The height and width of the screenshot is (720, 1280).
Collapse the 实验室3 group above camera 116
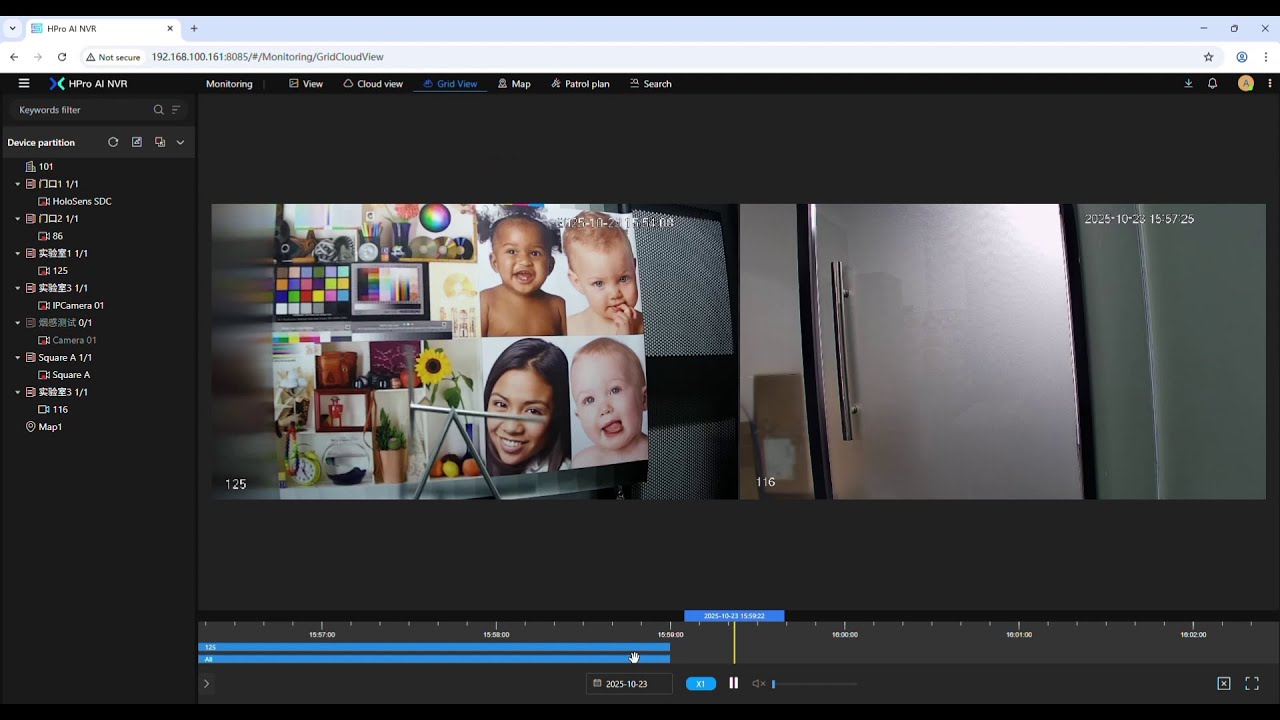[x=18, y=392]
